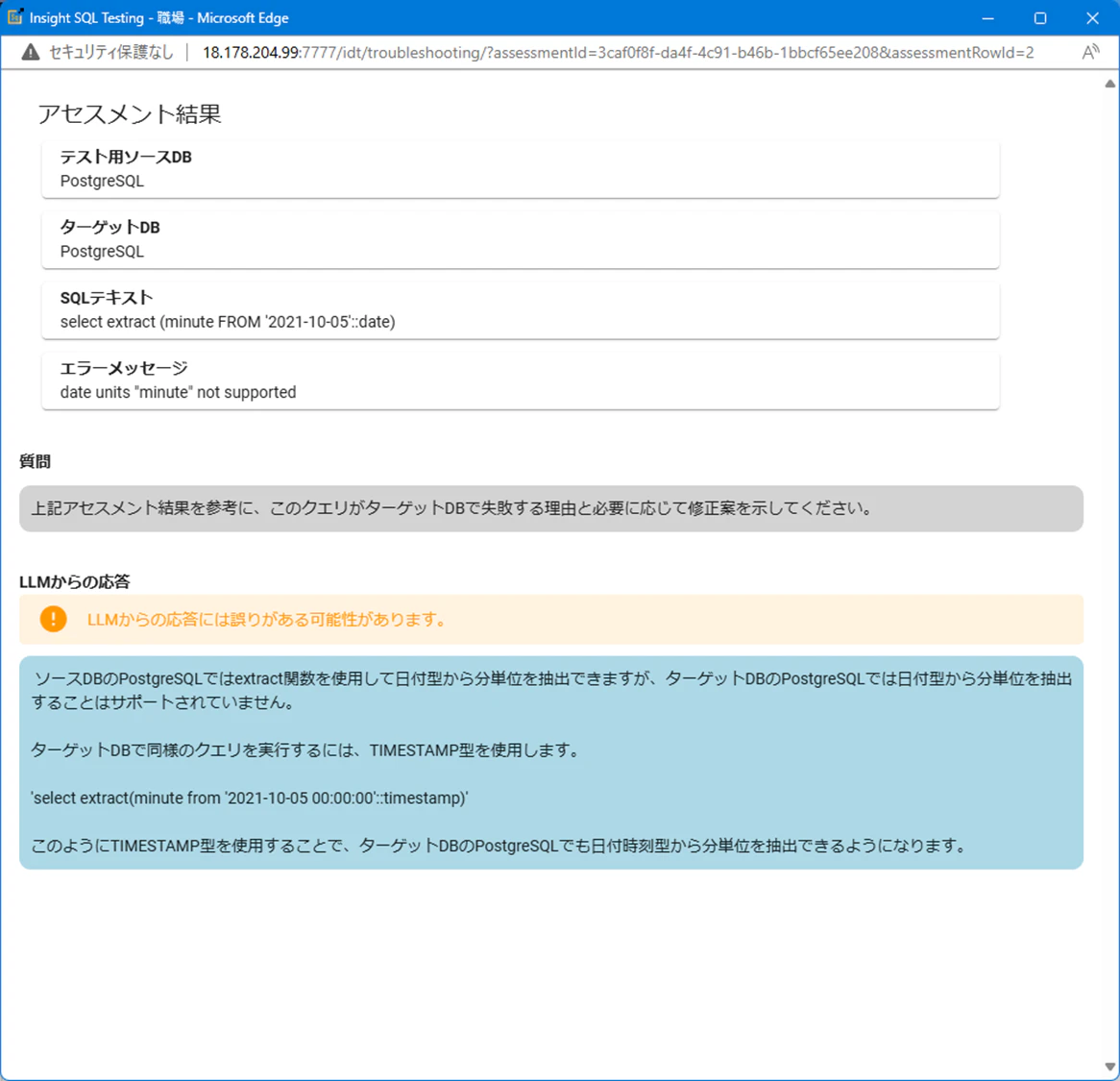Click PostgreSQL value under テスト用ソースDB
Image resolution: width=1120 pixels, height=1081 pixels.
(102, 181)
